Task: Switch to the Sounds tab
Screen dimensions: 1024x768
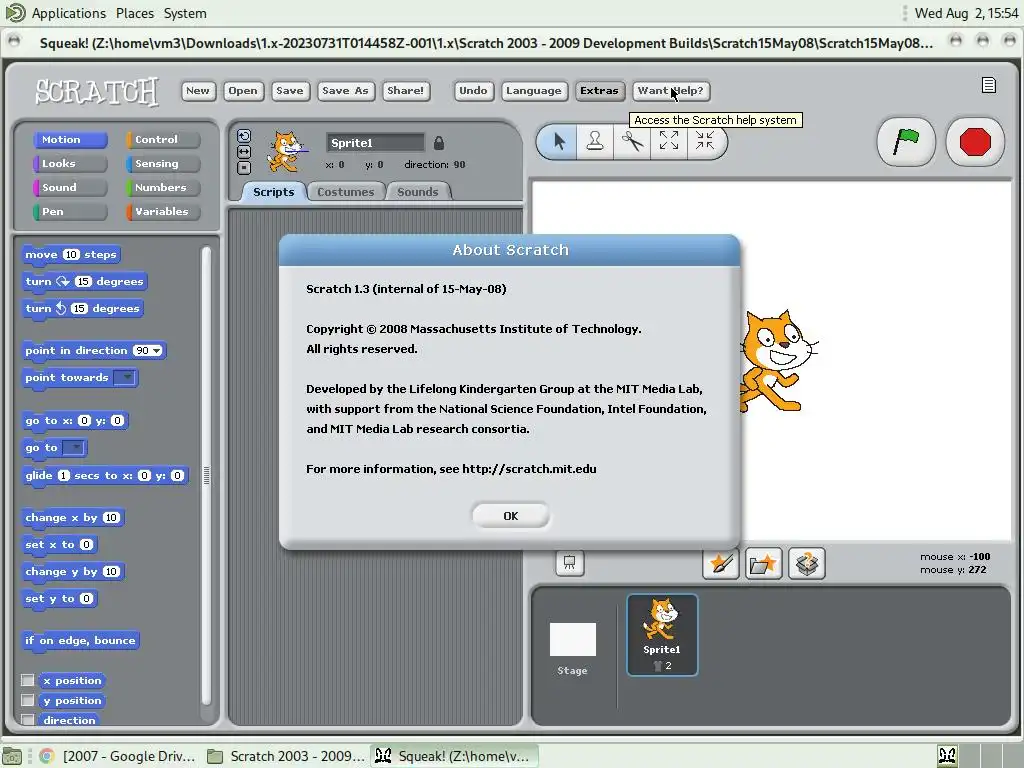Action: [x=417, y=191]
